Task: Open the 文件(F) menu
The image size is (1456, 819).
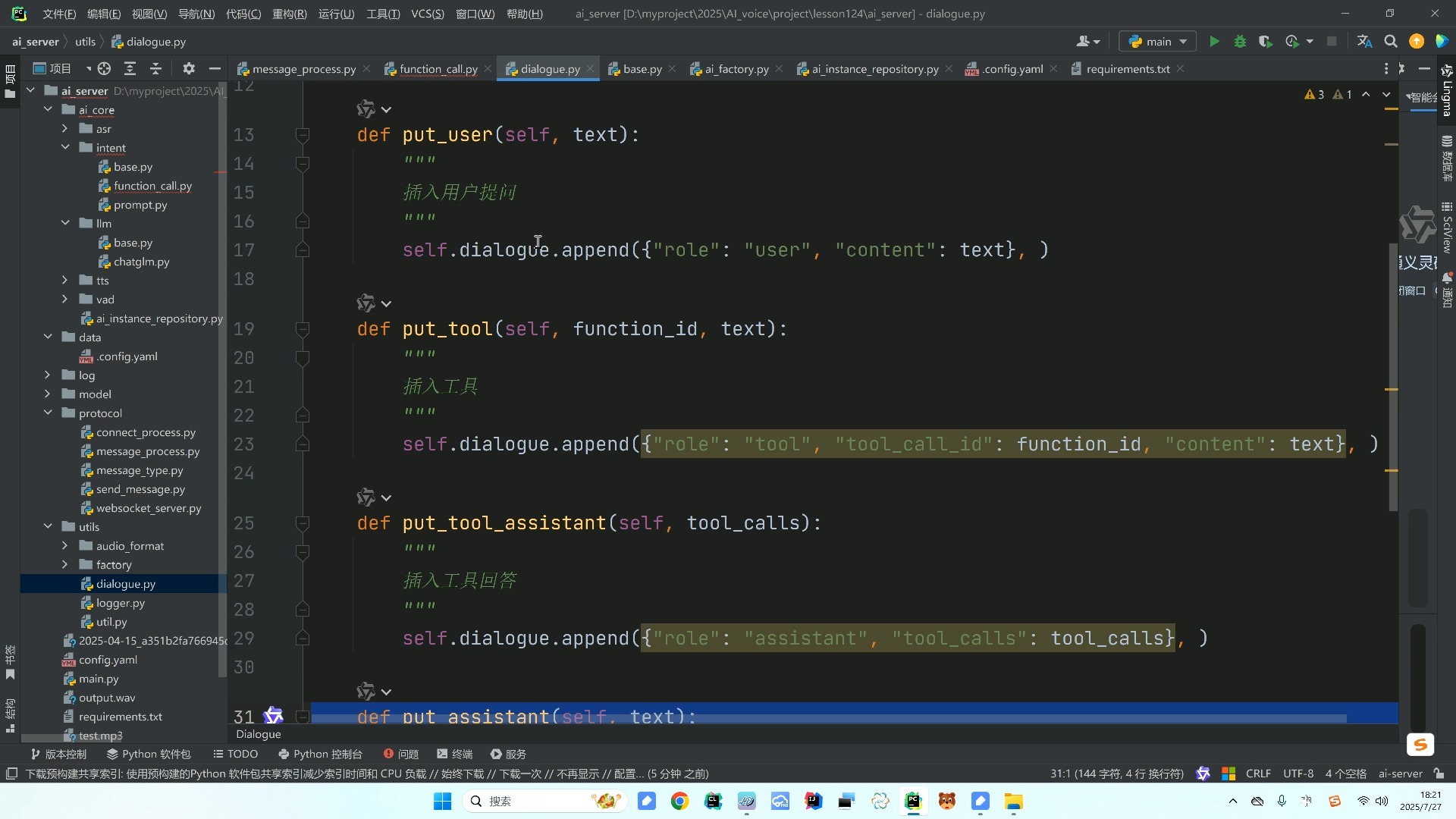Action: coord(59,14)
